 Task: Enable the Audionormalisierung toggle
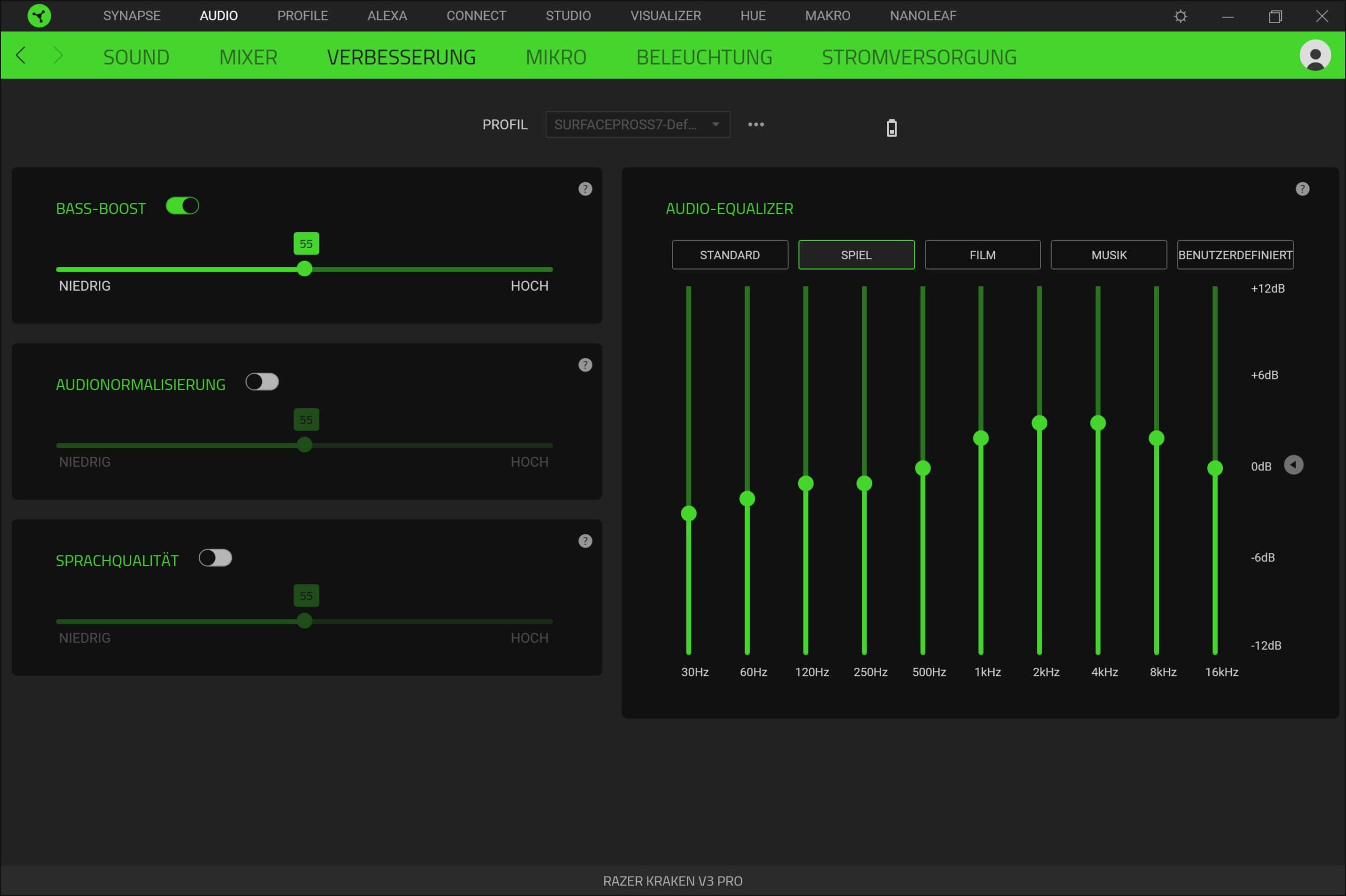pos(262,382)
